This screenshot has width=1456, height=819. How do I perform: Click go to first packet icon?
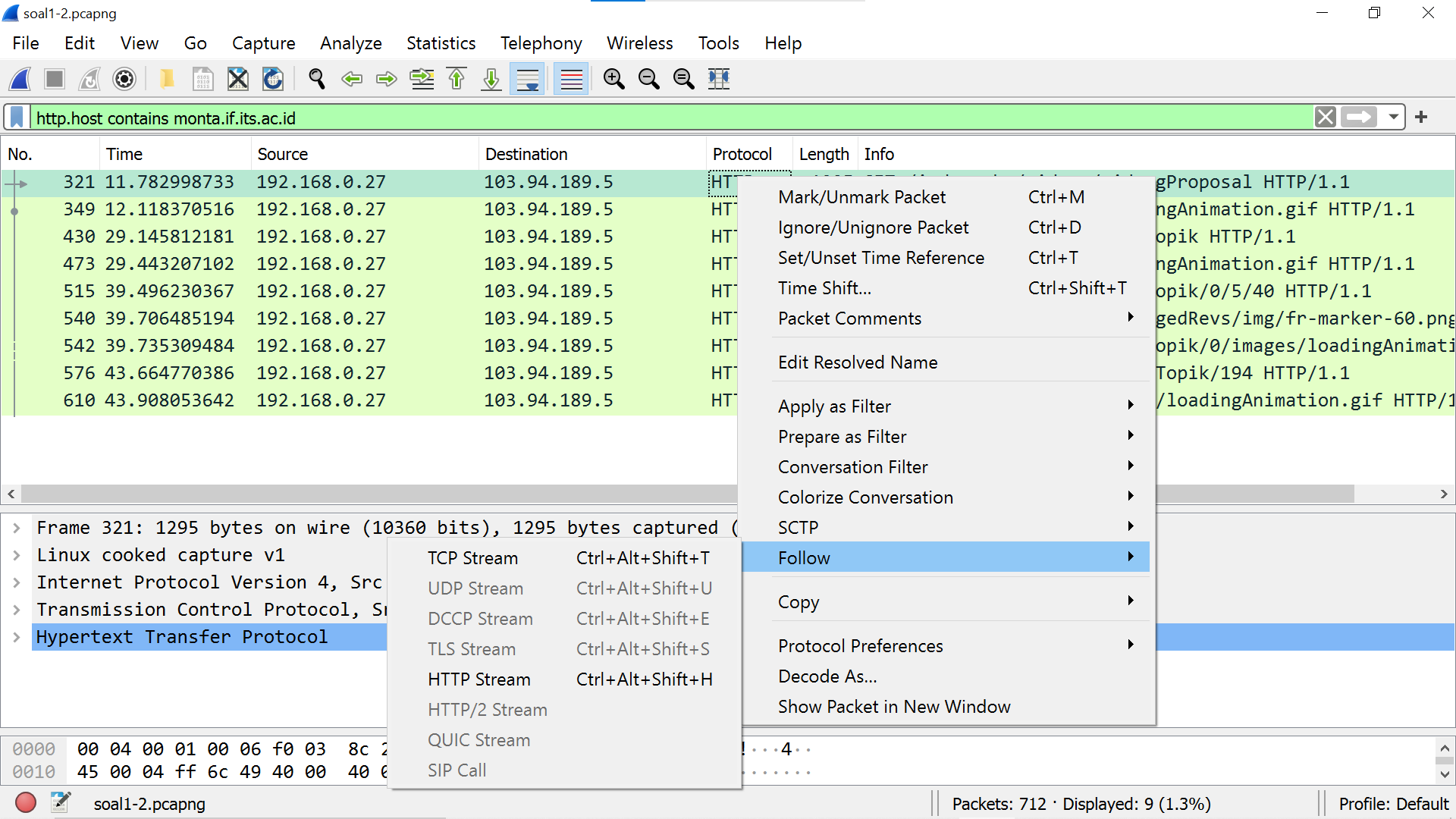[x=457, y=79]
